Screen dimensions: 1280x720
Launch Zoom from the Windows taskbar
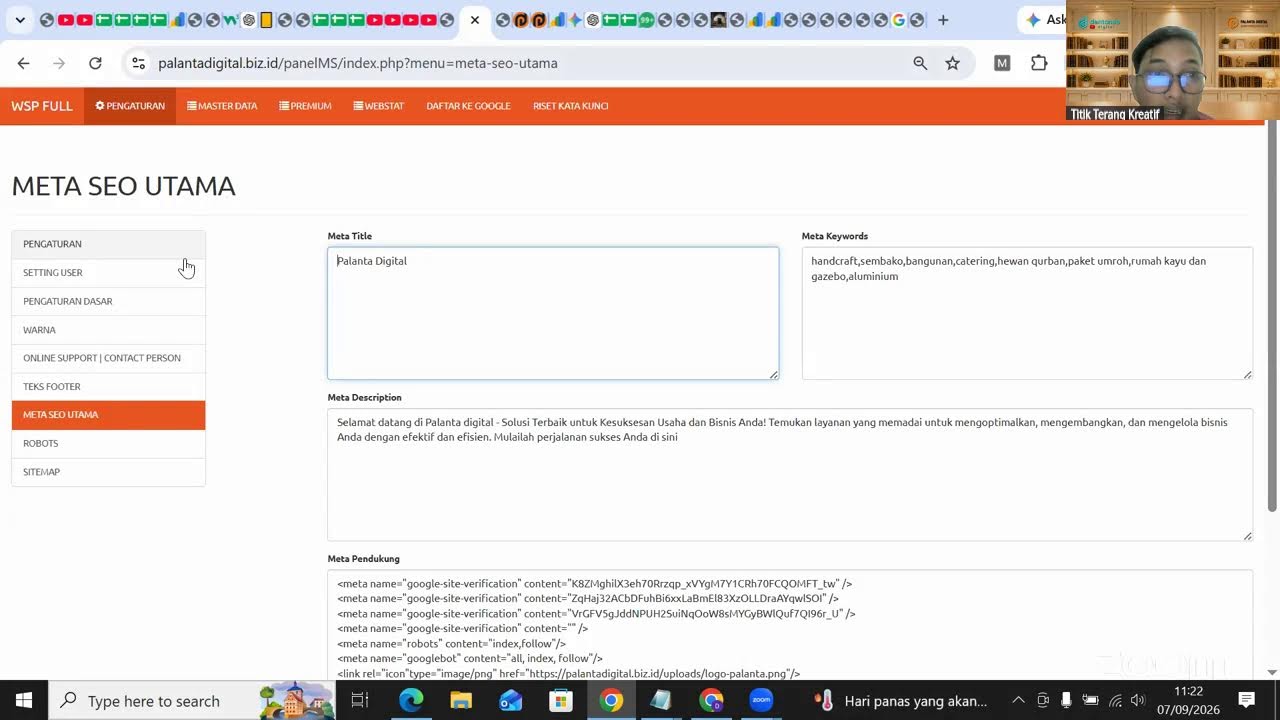click(761, 700)
